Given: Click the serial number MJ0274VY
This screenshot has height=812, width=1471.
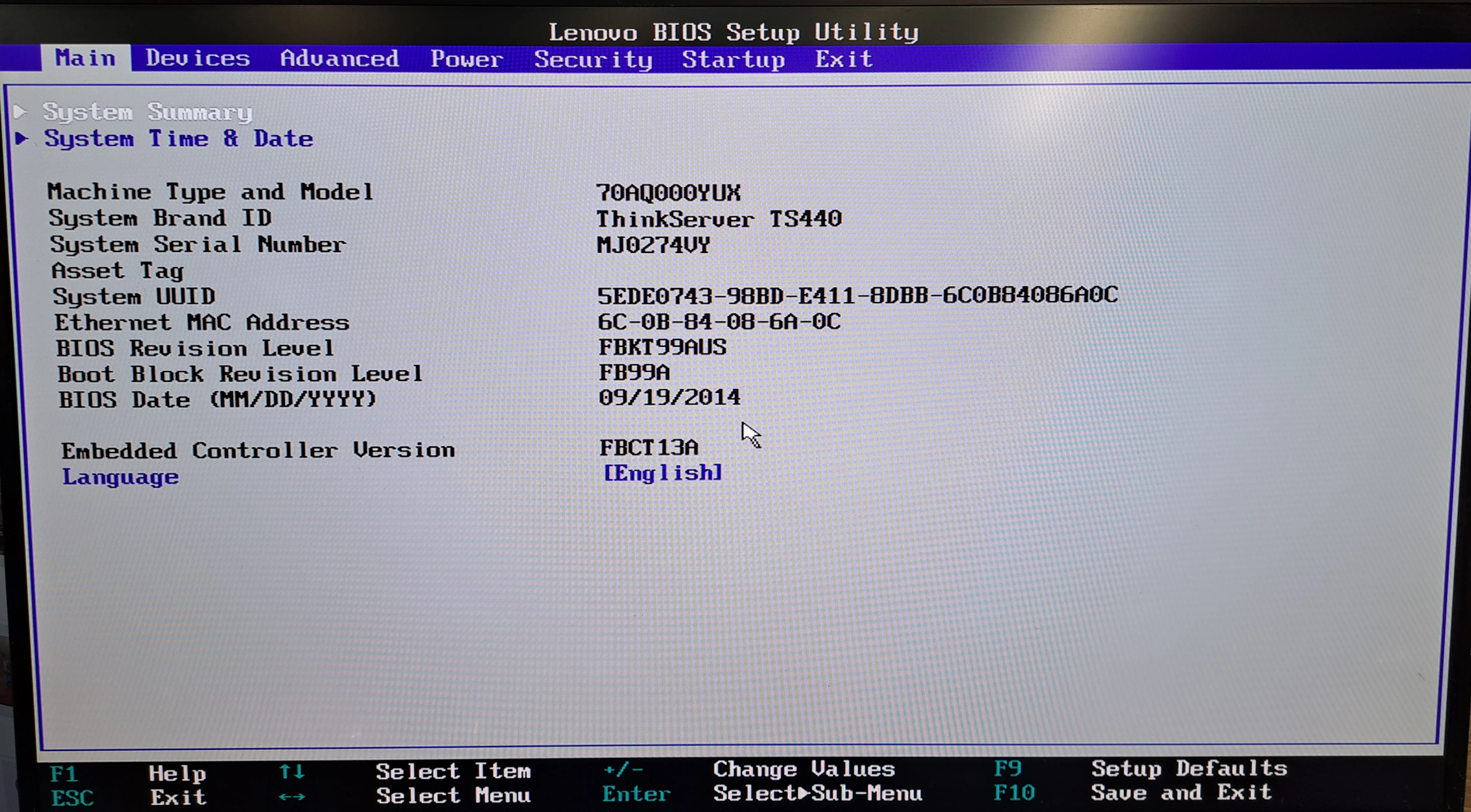Looking at the screenshot, I should click(x=653, y=245).
